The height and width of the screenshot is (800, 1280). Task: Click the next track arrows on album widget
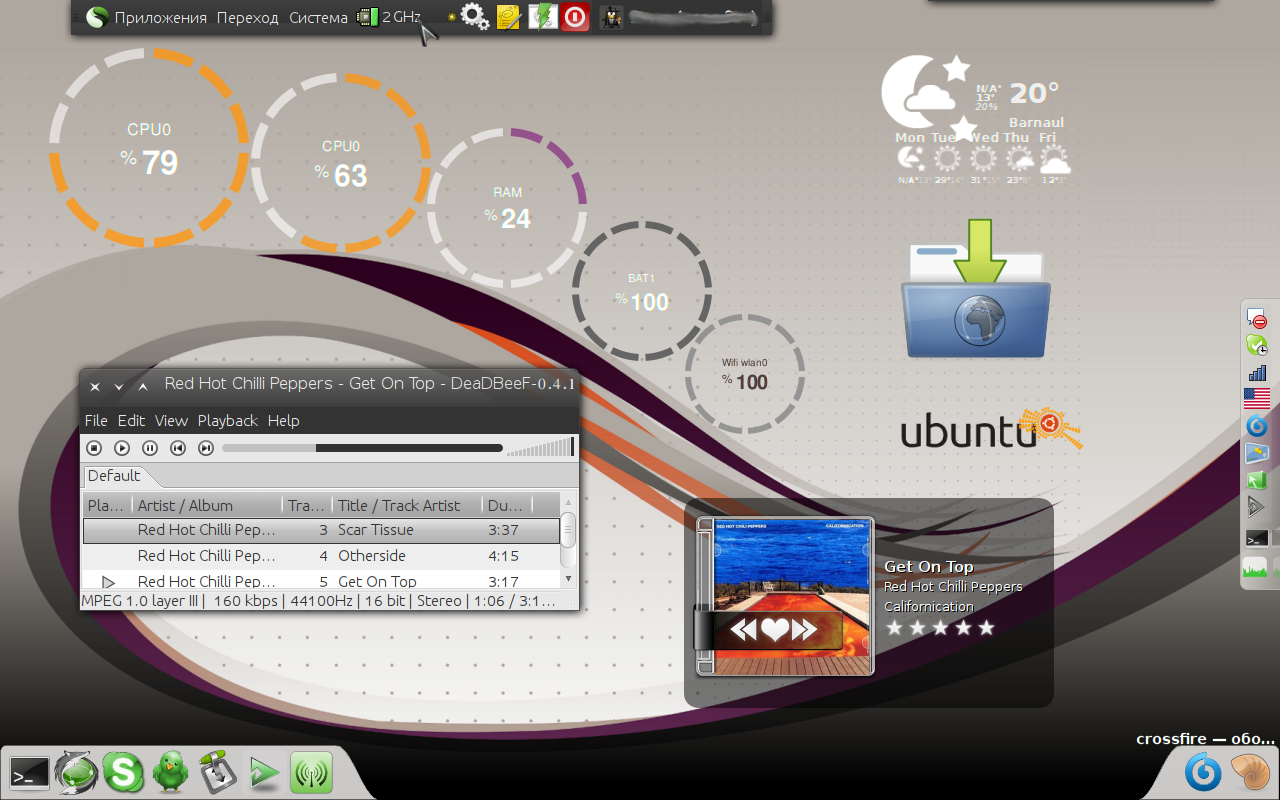click(x=805, y=629)
